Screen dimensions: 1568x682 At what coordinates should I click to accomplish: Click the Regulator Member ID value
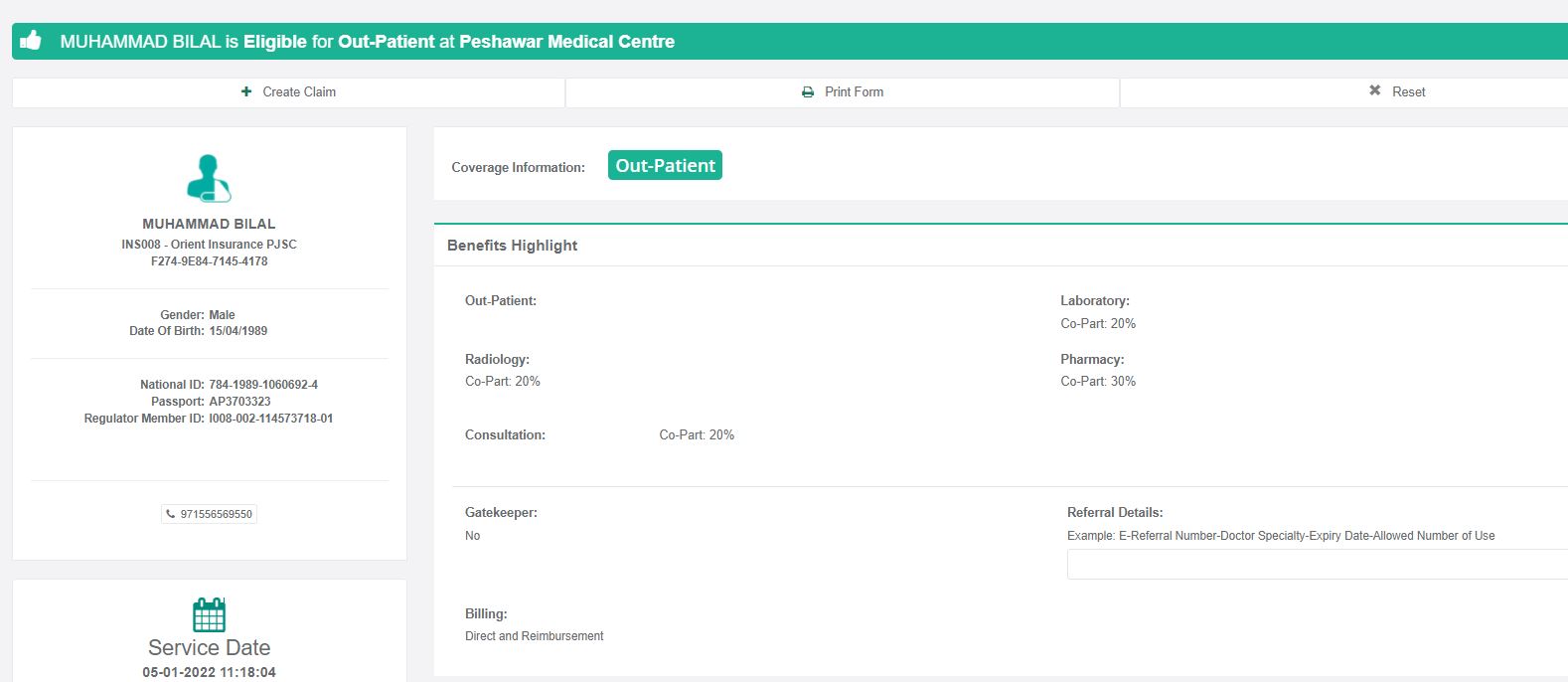click(x=270, y=419)
